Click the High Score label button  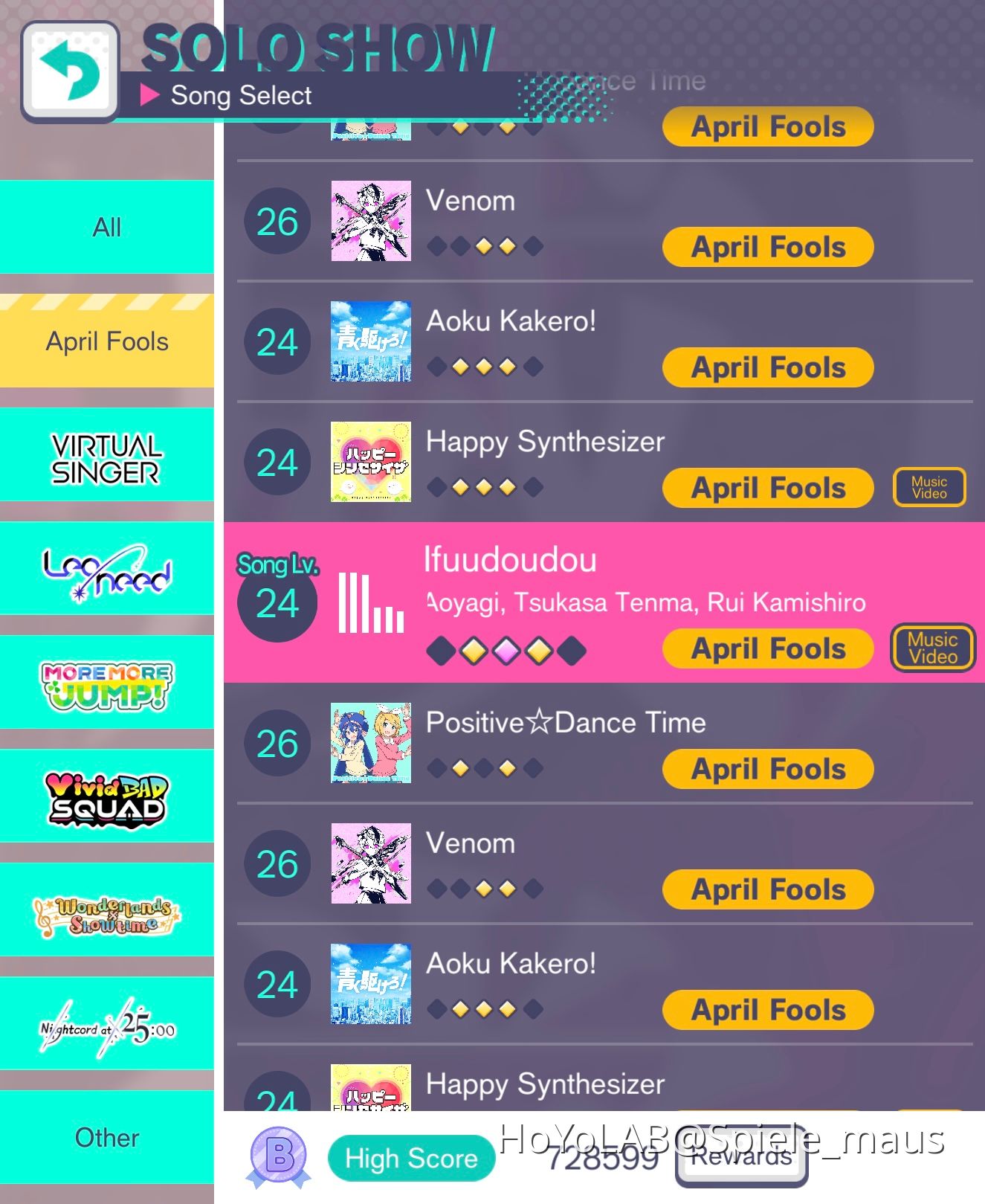click(411, 1158)
